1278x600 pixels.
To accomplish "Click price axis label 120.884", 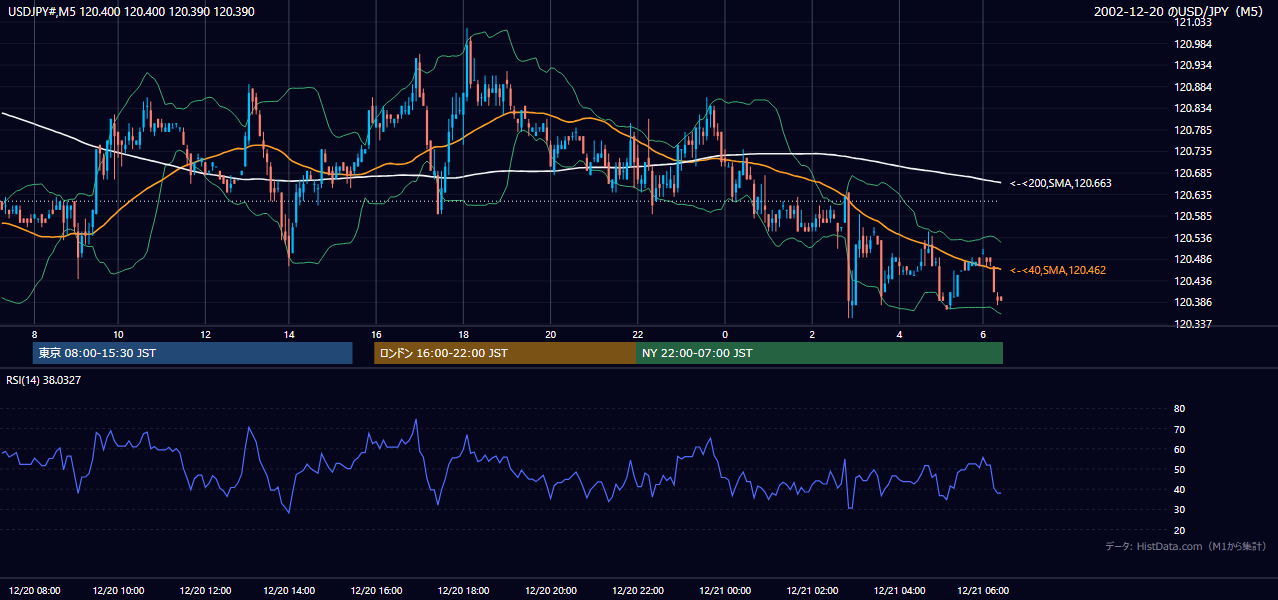I will pyautogui.click(x=1194, y=87).
